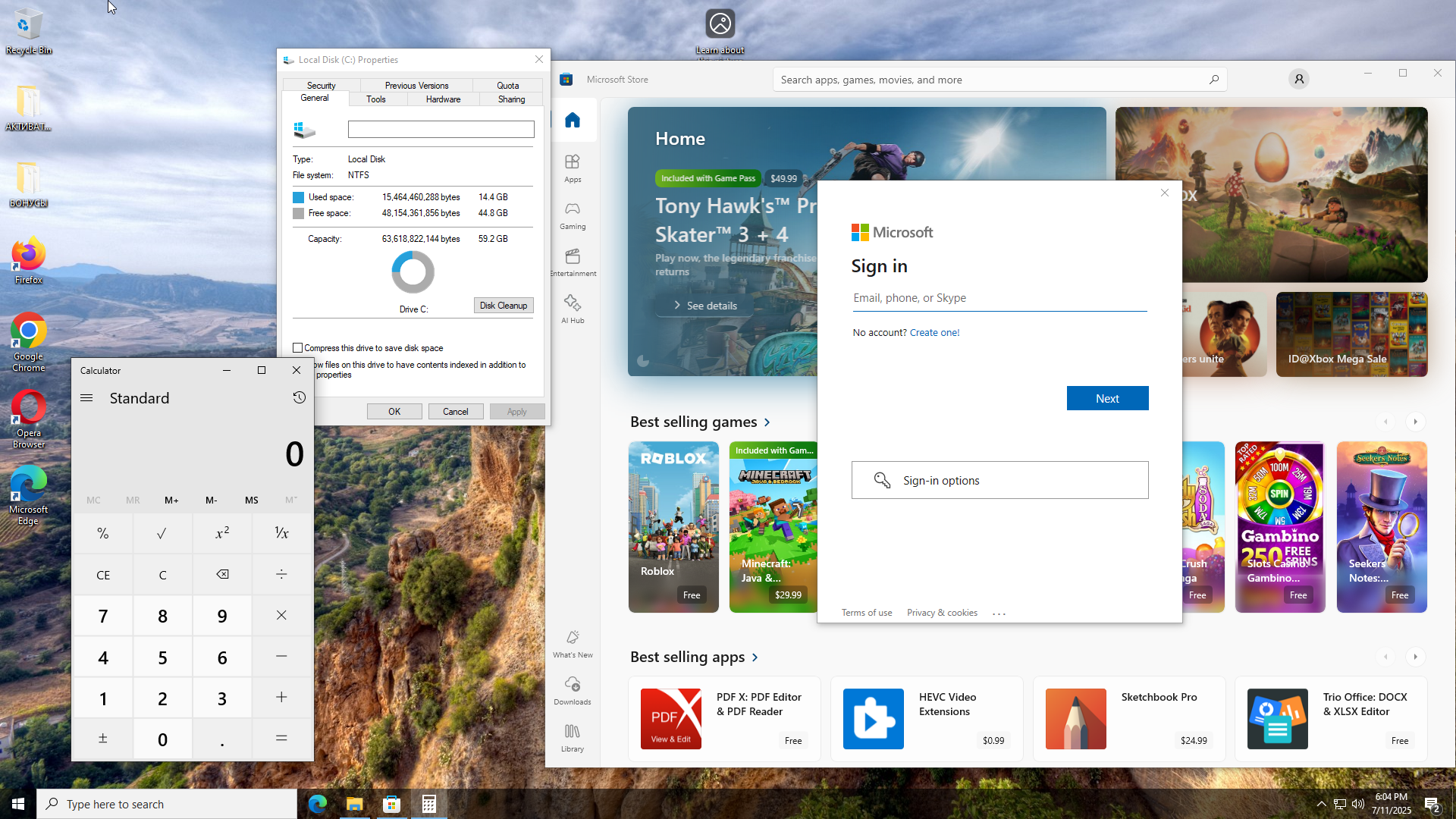Open Downloads in Store sidebar
Screen dimensions: 1456x819
click(x=573, y=691)
